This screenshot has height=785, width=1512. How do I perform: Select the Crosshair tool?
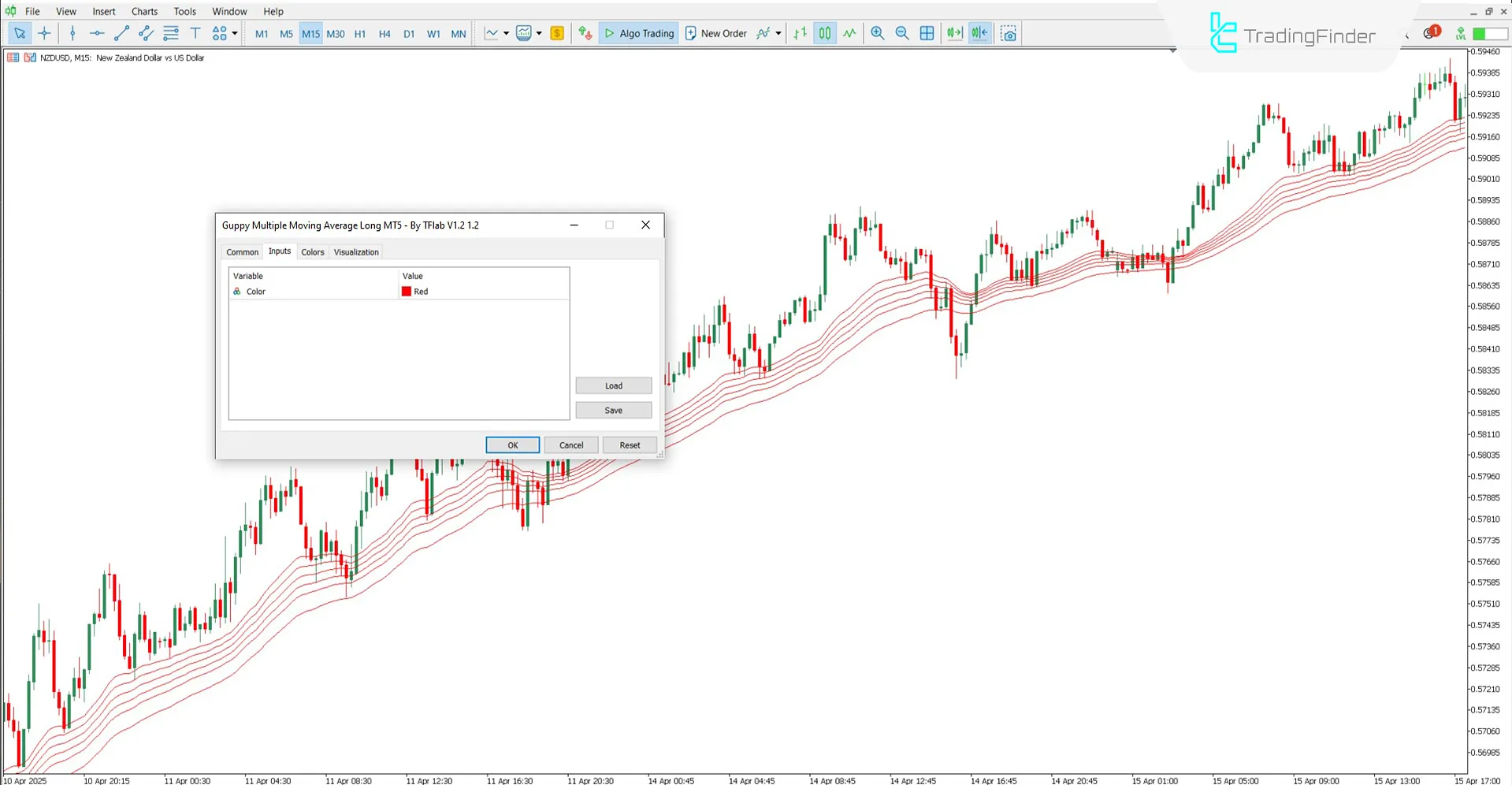tap(44, 33)
